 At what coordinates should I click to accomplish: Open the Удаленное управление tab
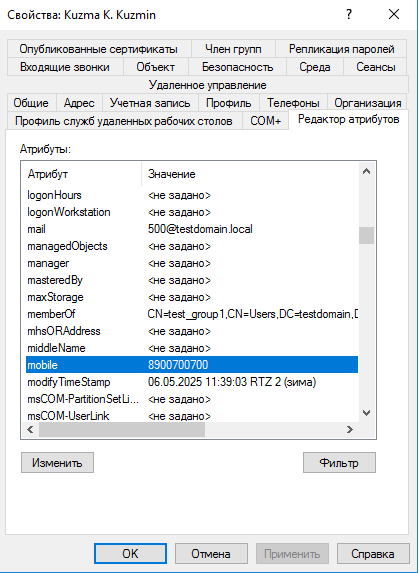click(207, 86)
